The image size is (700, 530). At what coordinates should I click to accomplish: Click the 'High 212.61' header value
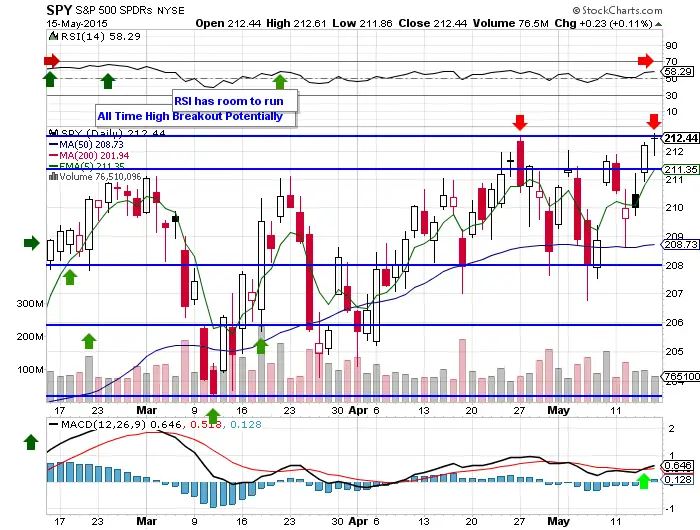click(x=296, y=23)
